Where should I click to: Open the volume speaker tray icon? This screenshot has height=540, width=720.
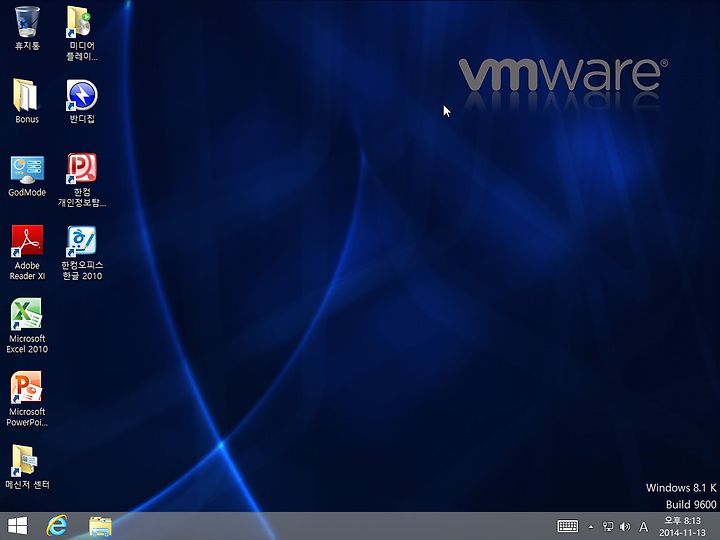pos(624,527)
